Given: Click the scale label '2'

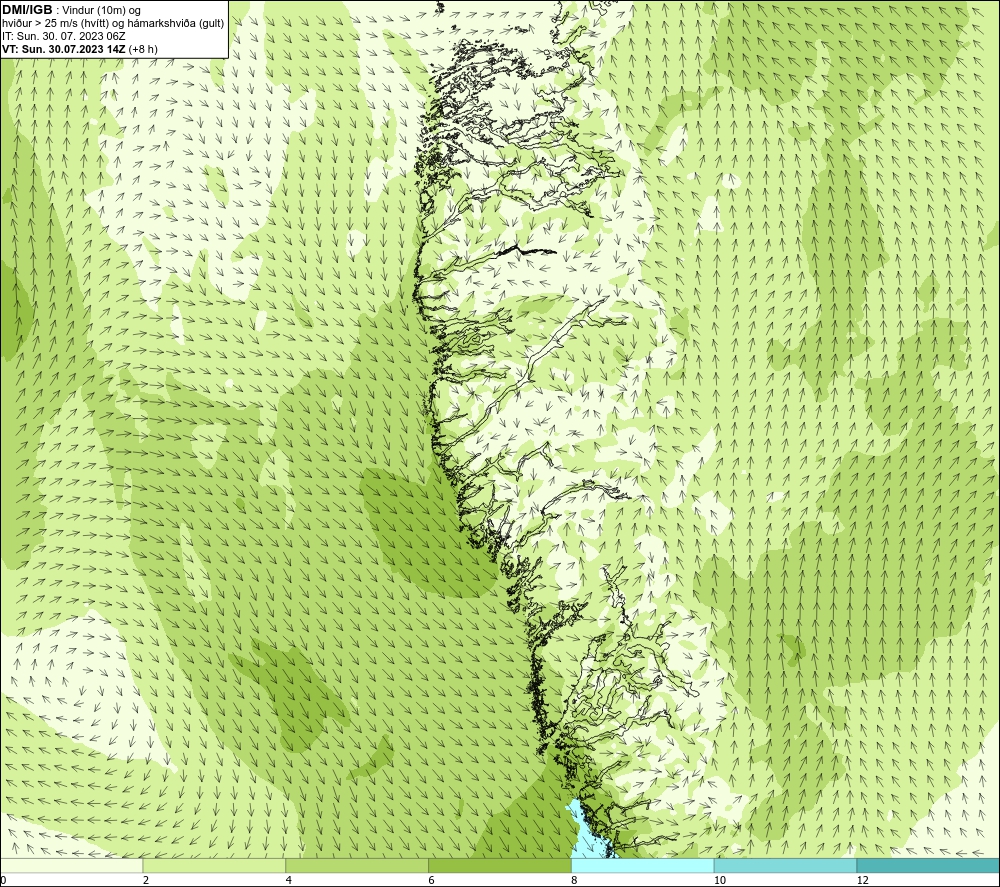Looking at the screenshot, I should point(146,880).
